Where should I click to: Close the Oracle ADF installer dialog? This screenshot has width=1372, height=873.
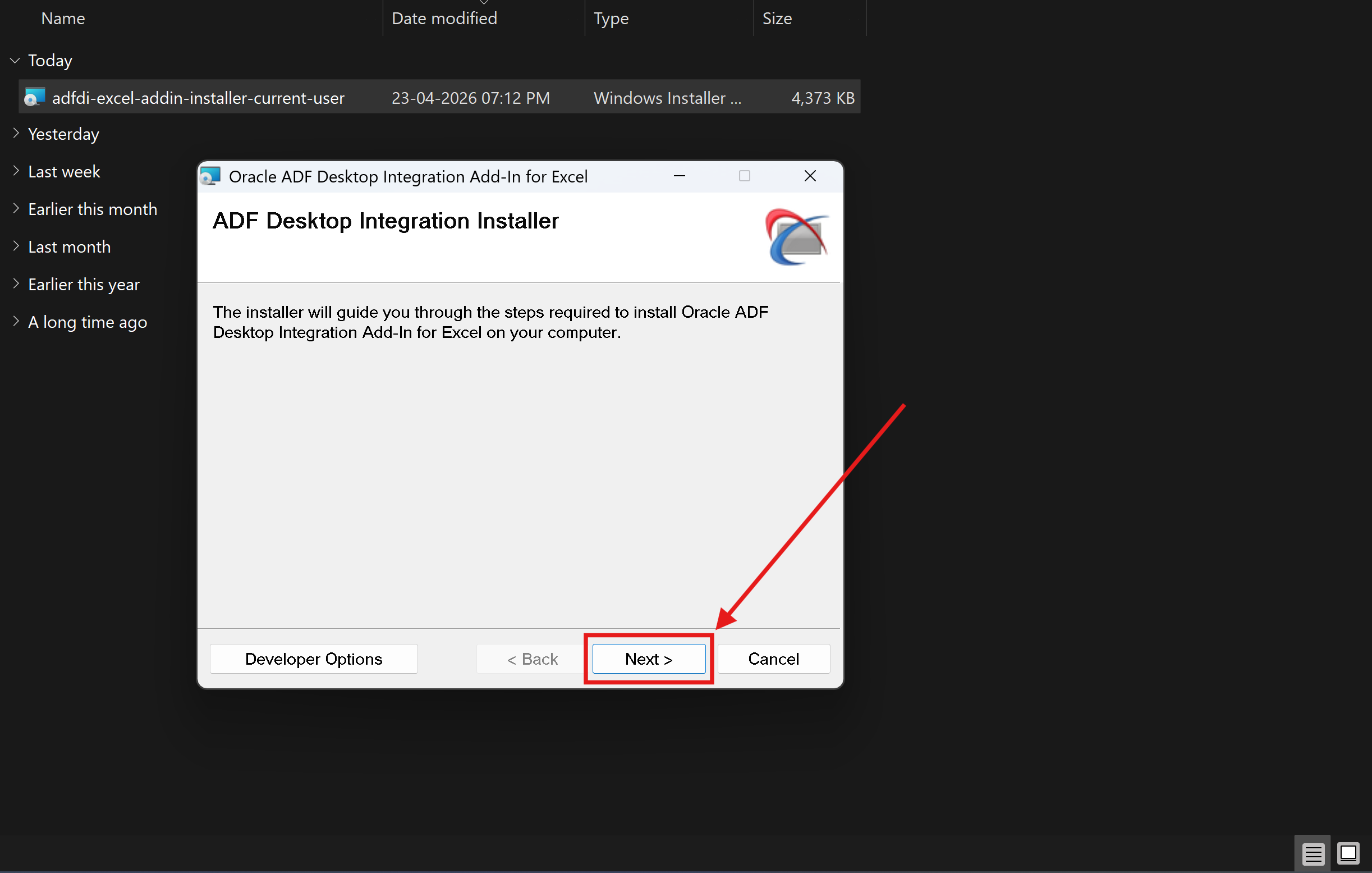tap(810, 176)
